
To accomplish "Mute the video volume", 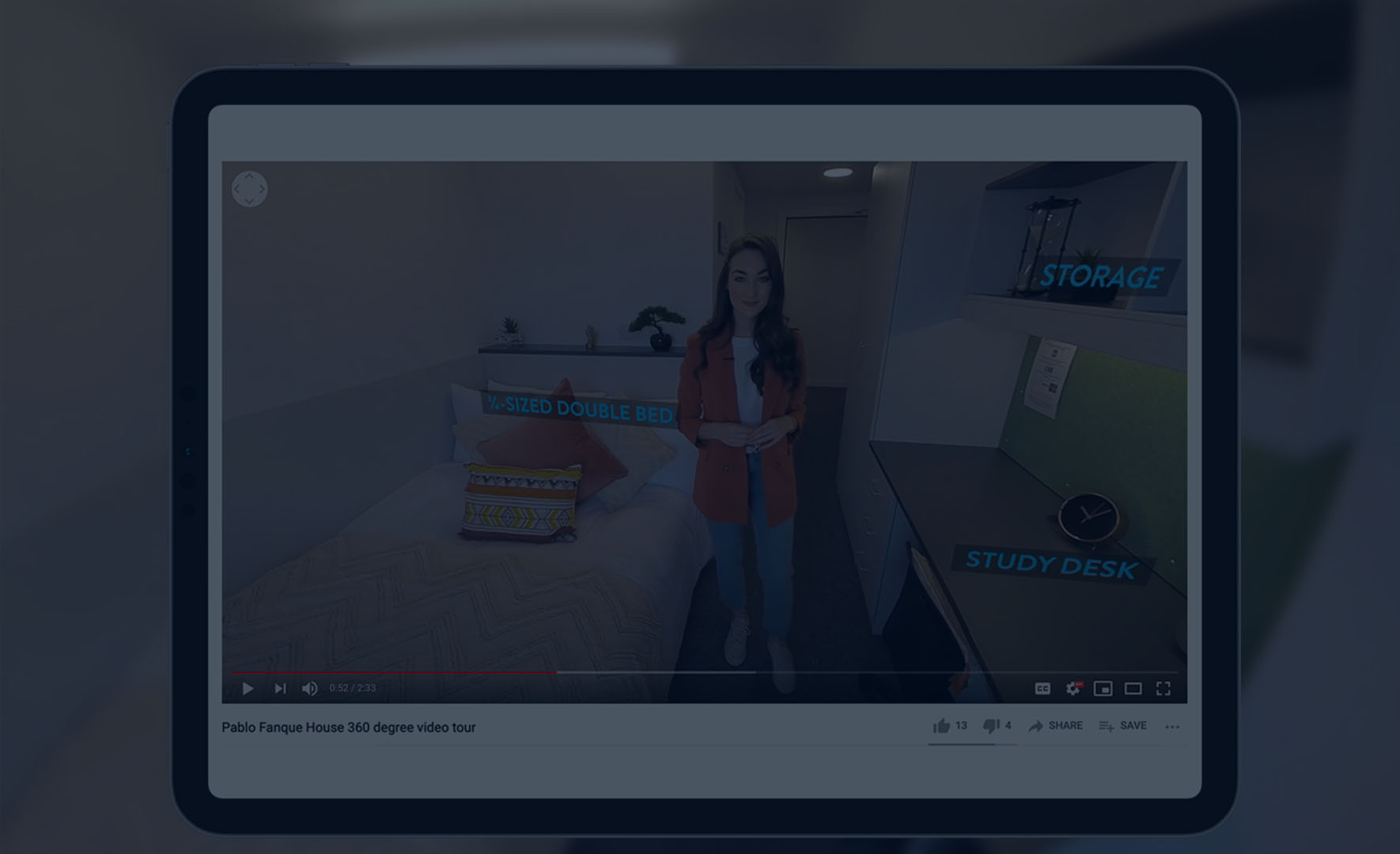I will 310,689.
